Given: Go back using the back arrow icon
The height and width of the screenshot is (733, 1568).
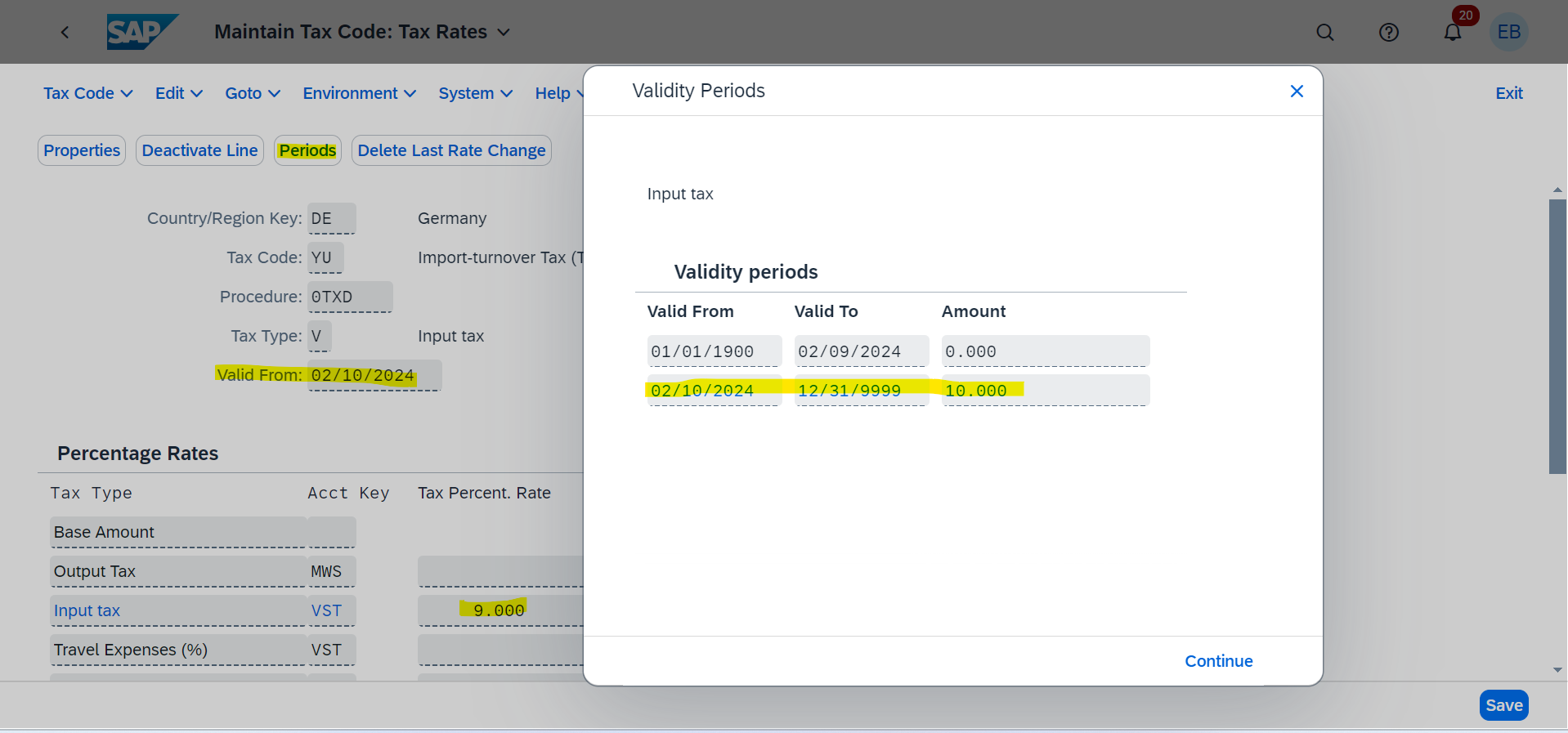Looking at the screenshot, I should 65,32.
